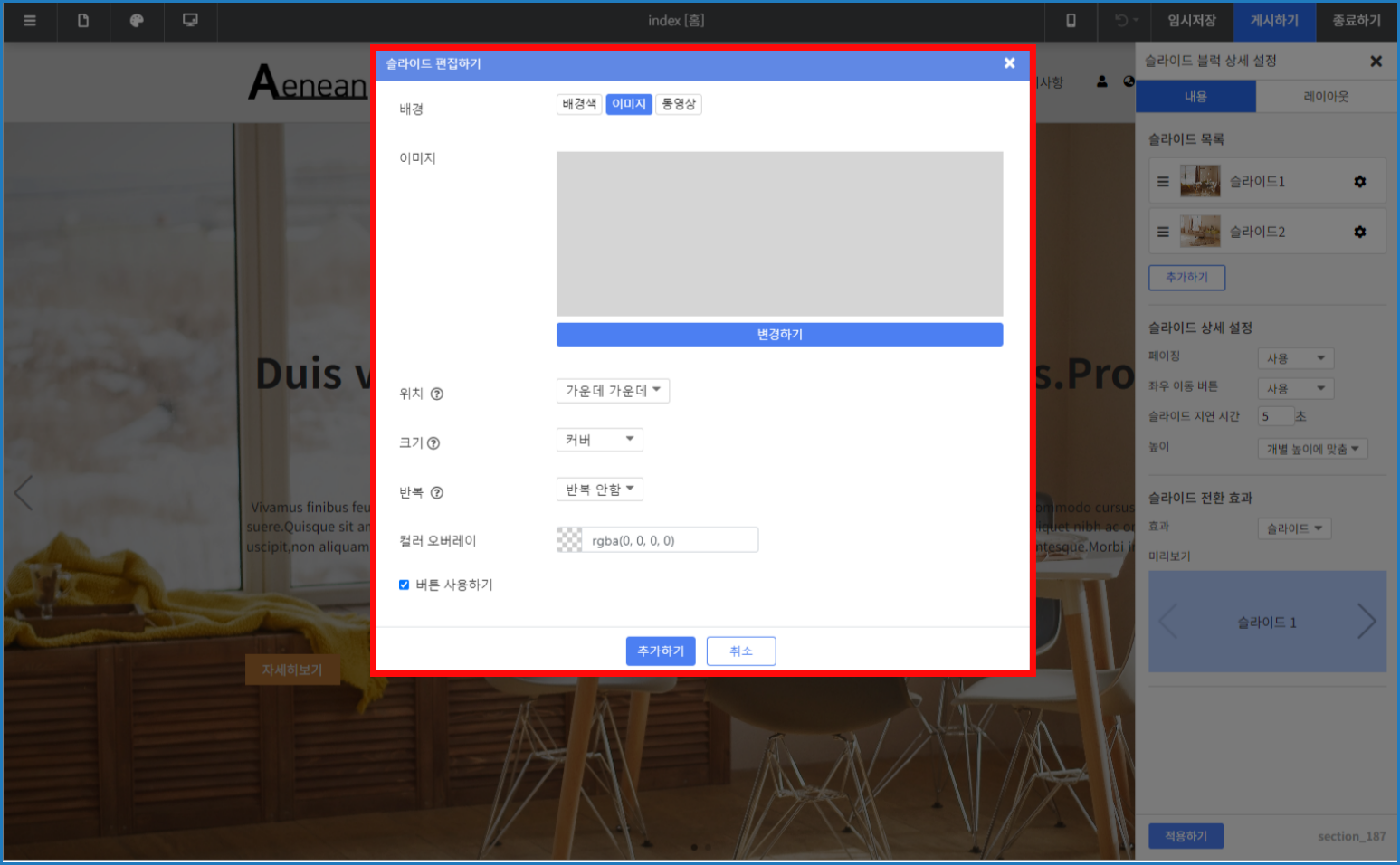Expand the 가운데 가운데 position dropdown
The height and width of the screenshot is (865, 1400).
point(613,391)
